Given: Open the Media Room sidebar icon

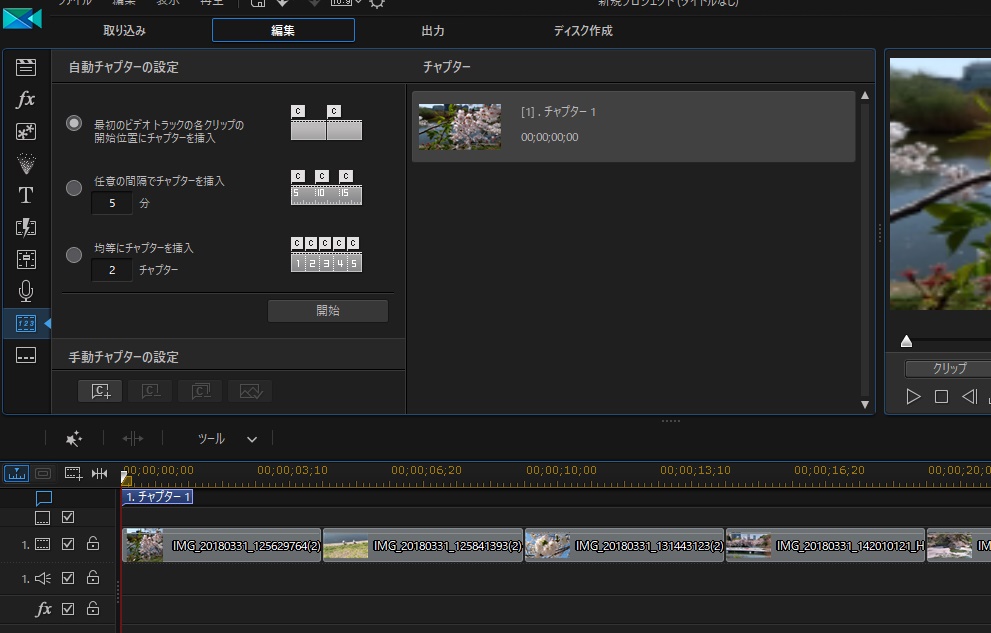Looking at the screenshot, I should 26,68.
